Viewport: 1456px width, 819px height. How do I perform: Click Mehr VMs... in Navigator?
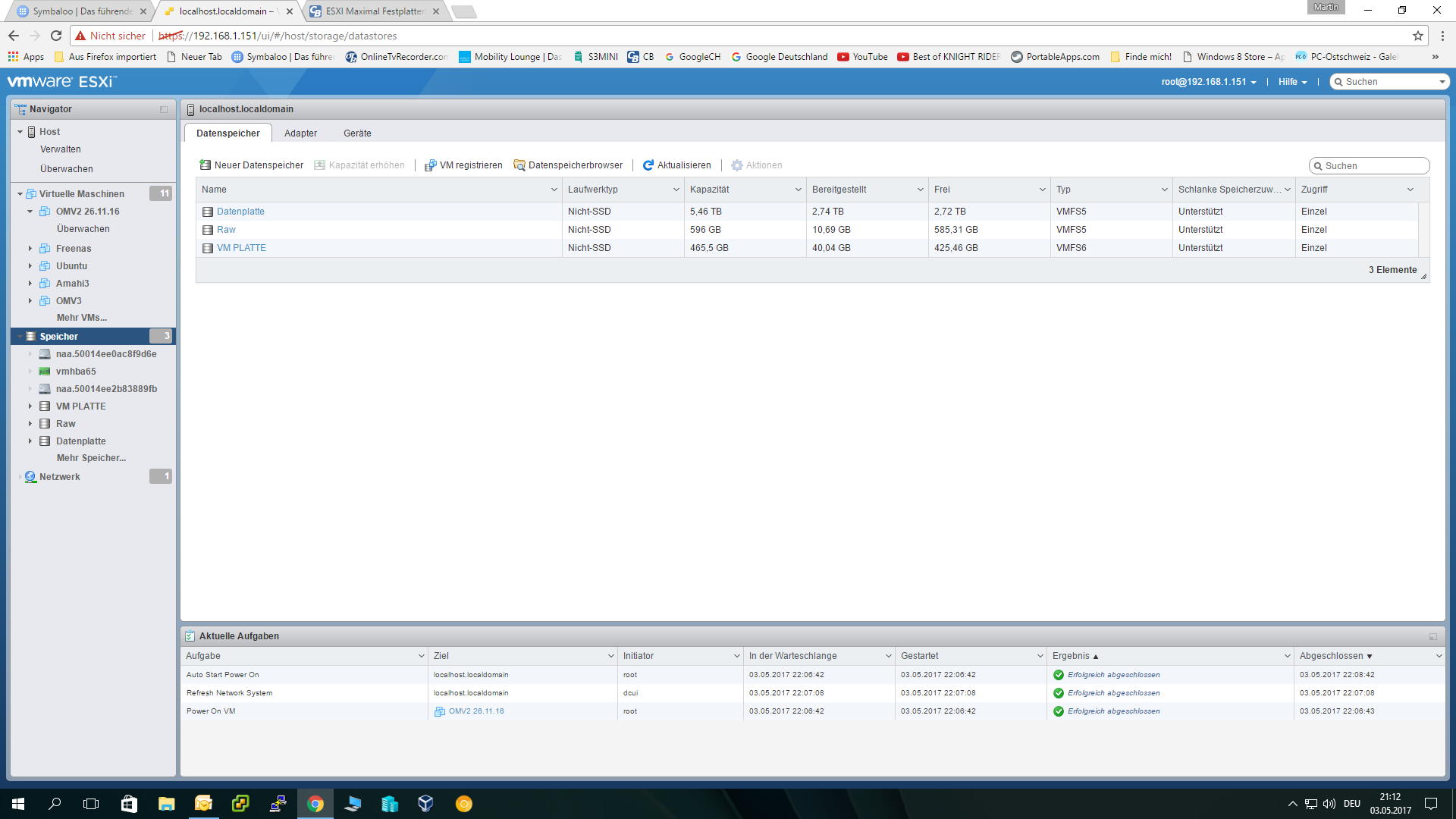click(x=82, y=318)
